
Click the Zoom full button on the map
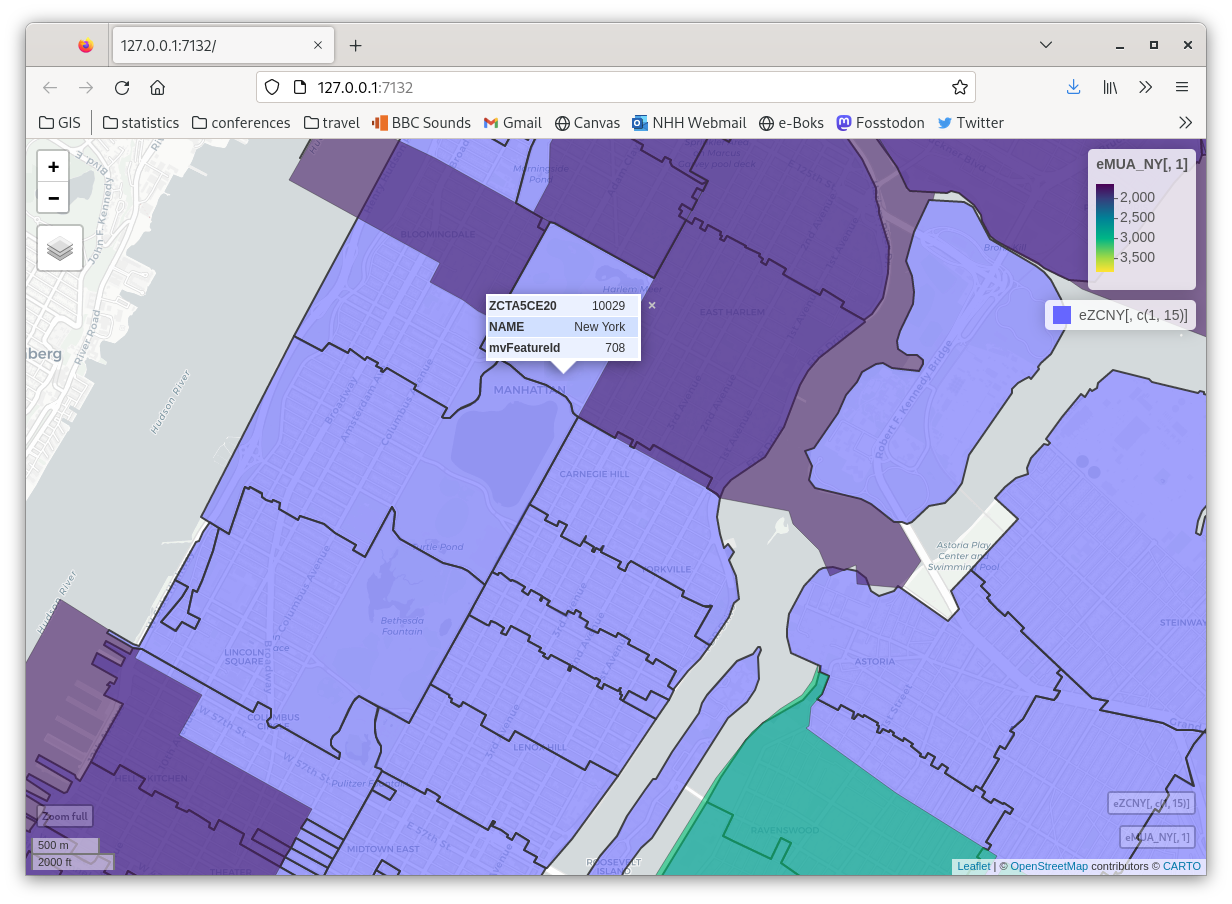[63, 816]
